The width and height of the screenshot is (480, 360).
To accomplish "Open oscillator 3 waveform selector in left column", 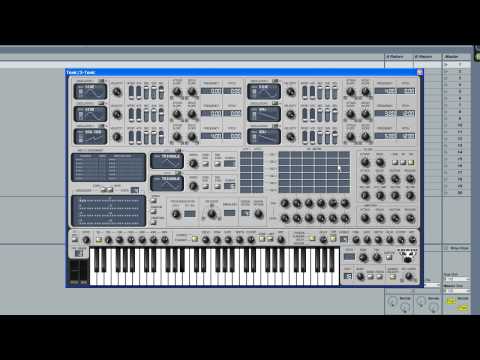I will pos(90,137).
